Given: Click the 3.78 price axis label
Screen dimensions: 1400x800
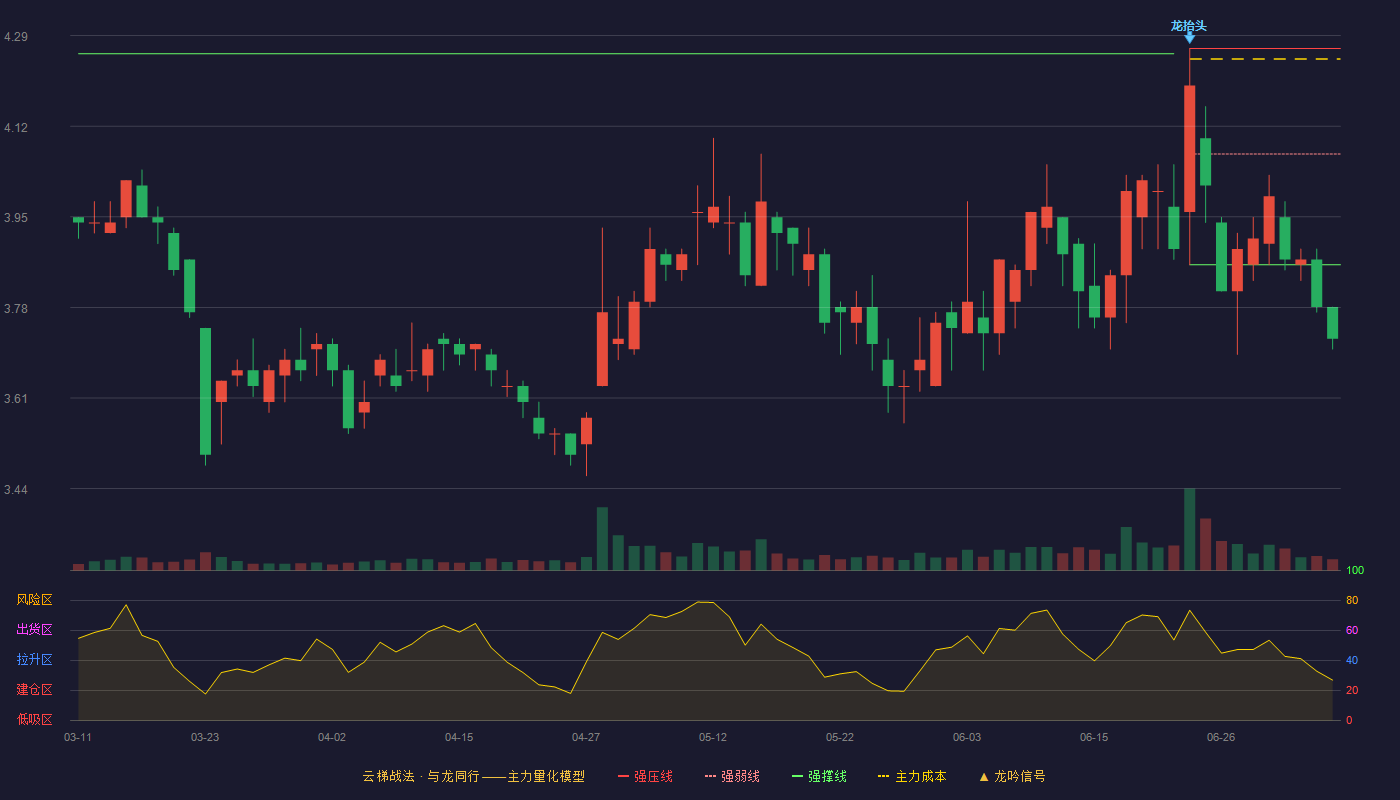Looking at the screenshot, I should 16,309.
